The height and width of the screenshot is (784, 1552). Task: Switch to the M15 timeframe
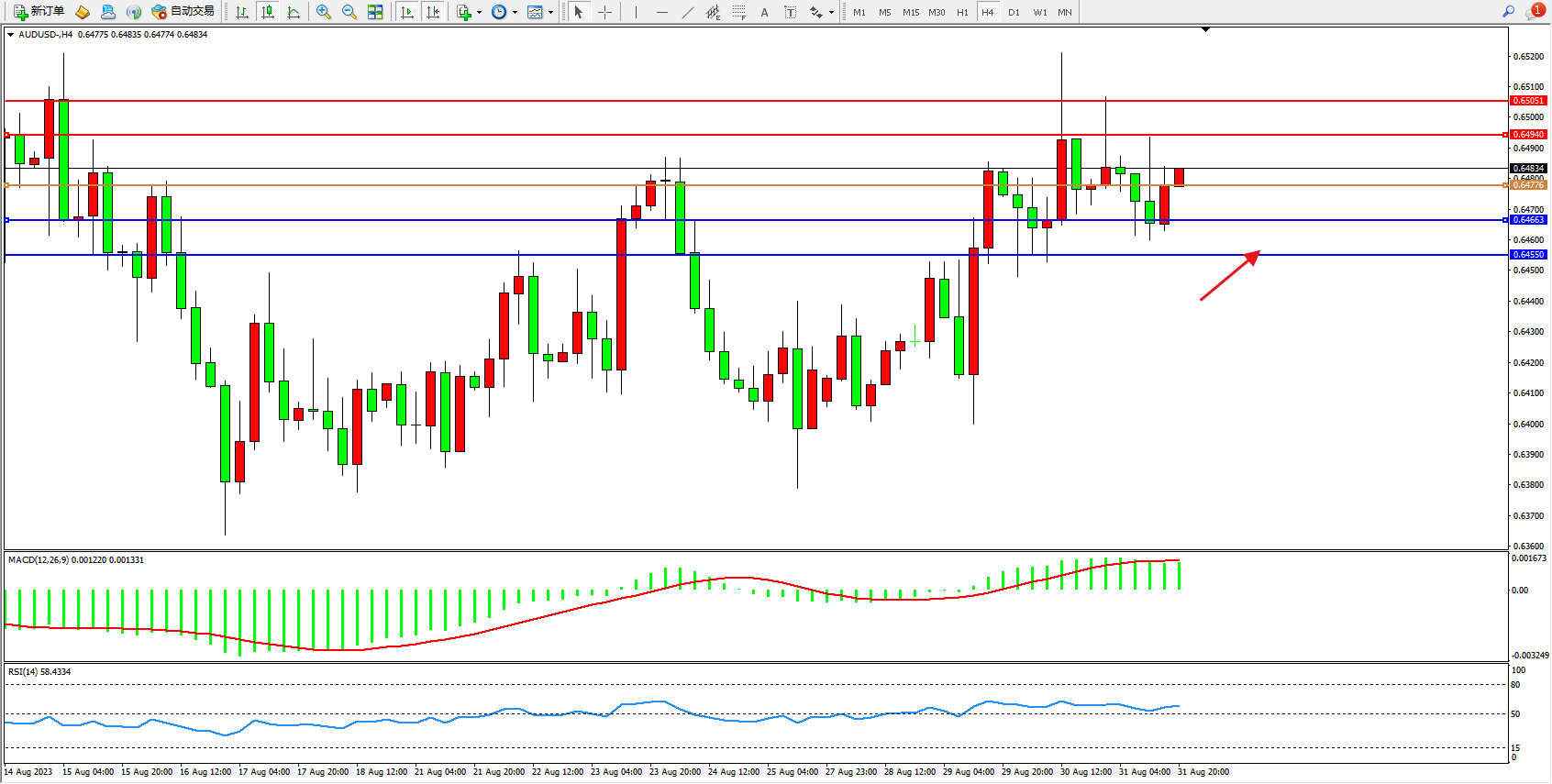tap(910, 12)
